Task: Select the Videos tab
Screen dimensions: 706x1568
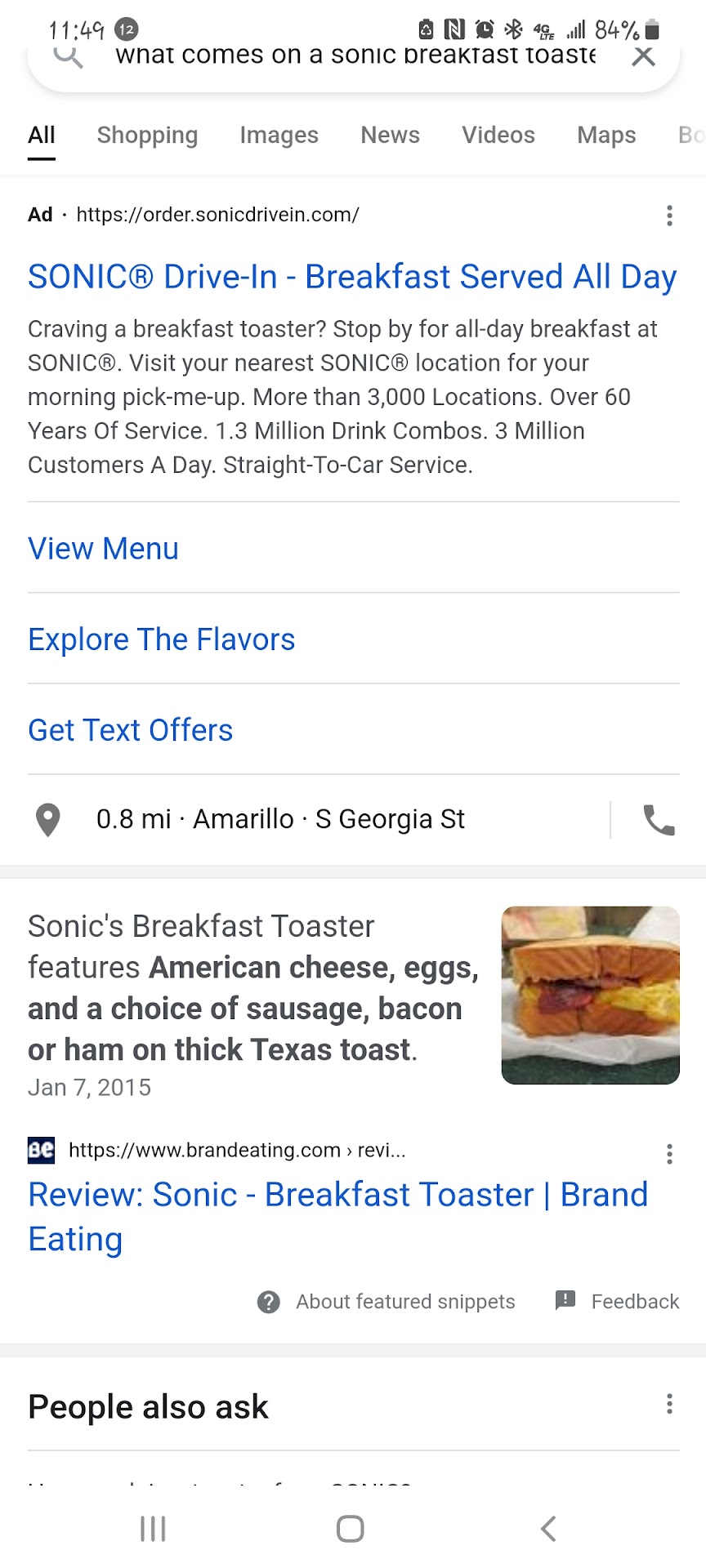Action: pos(498,135)
